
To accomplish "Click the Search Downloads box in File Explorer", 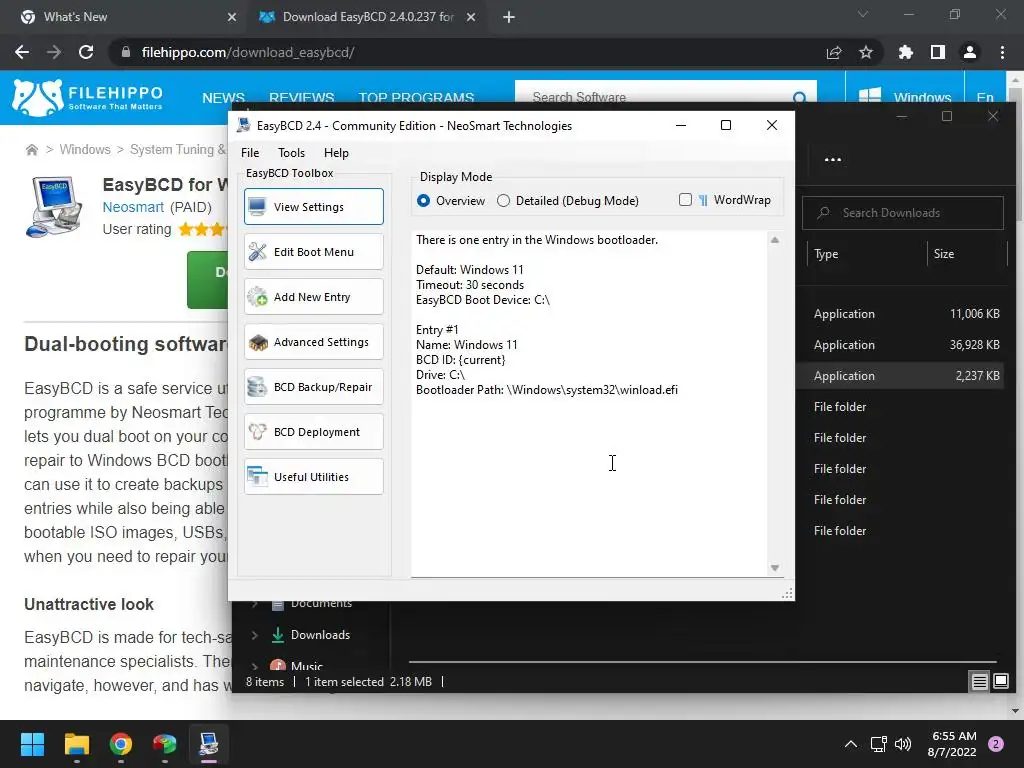I will tap(903, 213).
